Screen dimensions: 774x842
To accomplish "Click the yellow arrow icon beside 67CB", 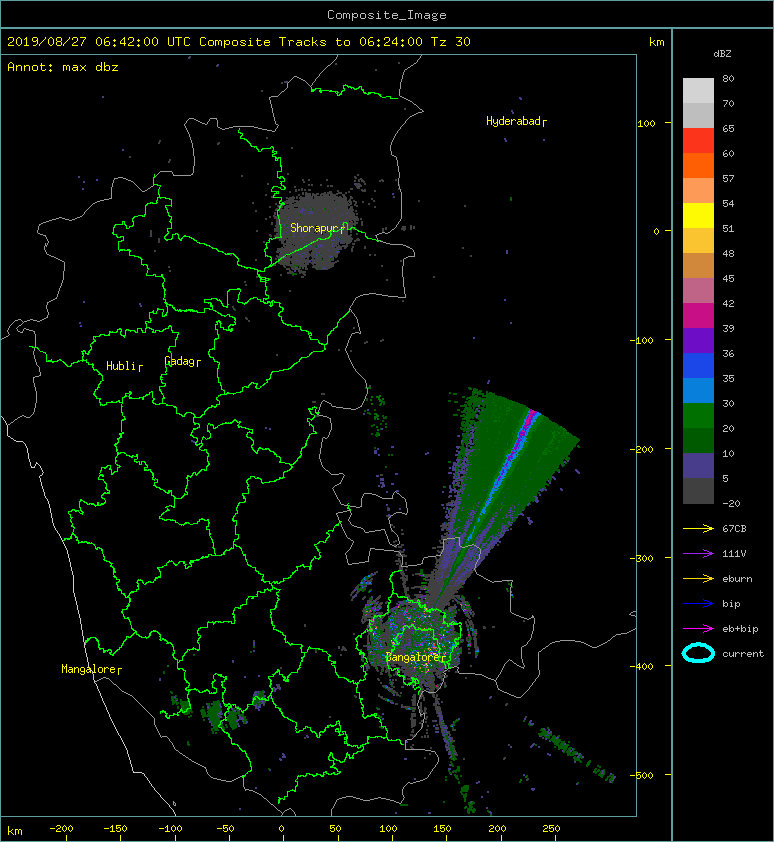I will tap(698, 529).
